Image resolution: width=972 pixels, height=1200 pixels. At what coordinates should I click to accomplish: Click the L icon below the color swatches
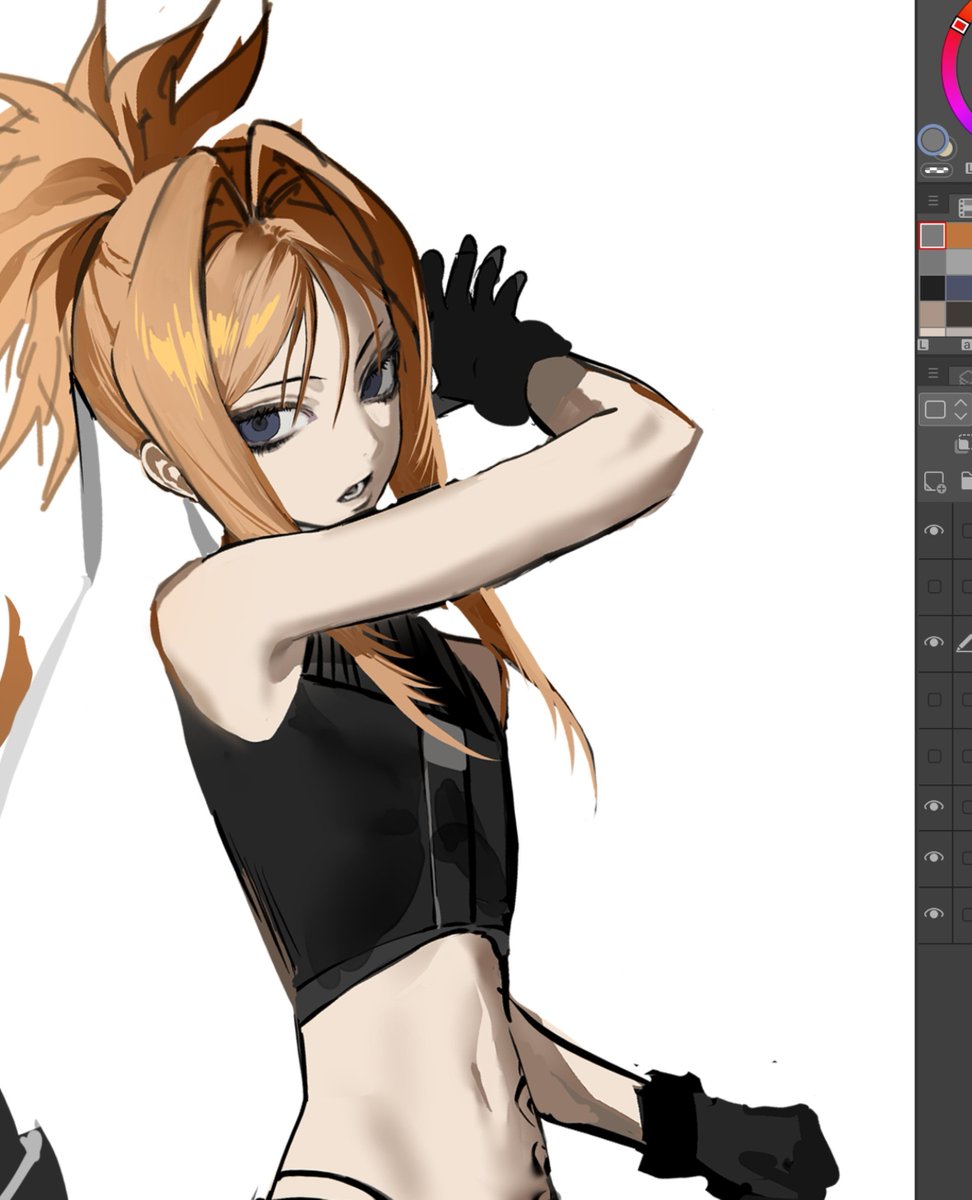[x=923, y=344]
